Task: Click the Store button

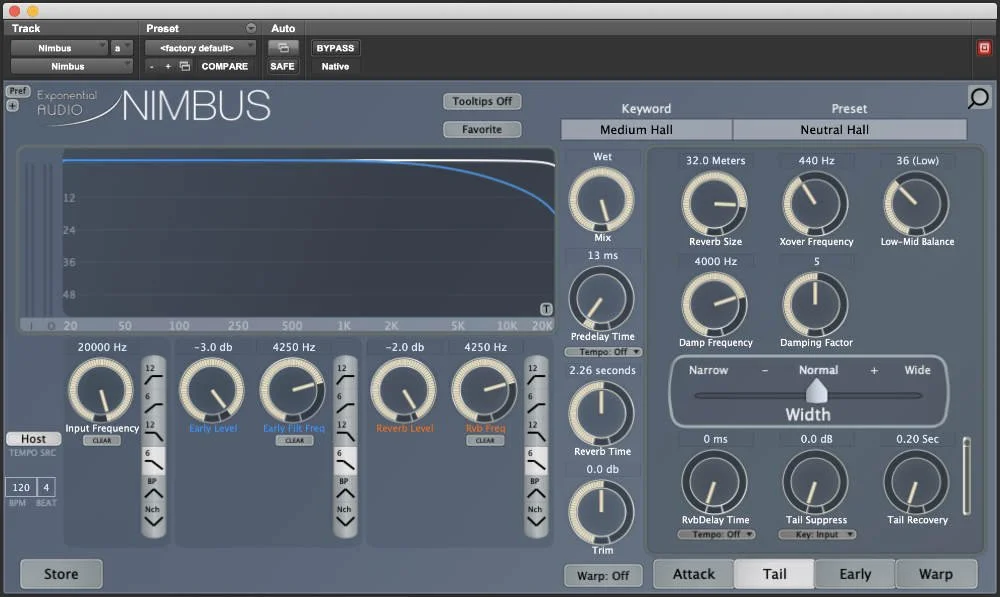Action: click(x=61, y=574)
